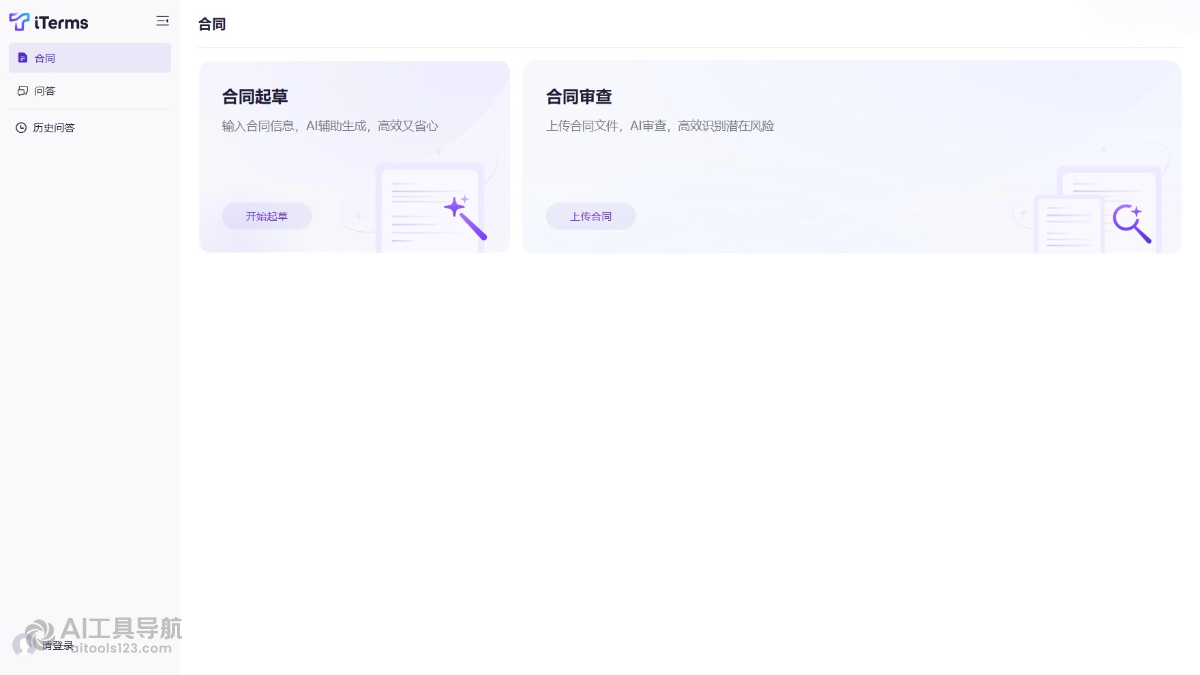The width and height of the screenshot is (1200, 675).
Task: Click the 合同起草 card title
Action: 255,97
